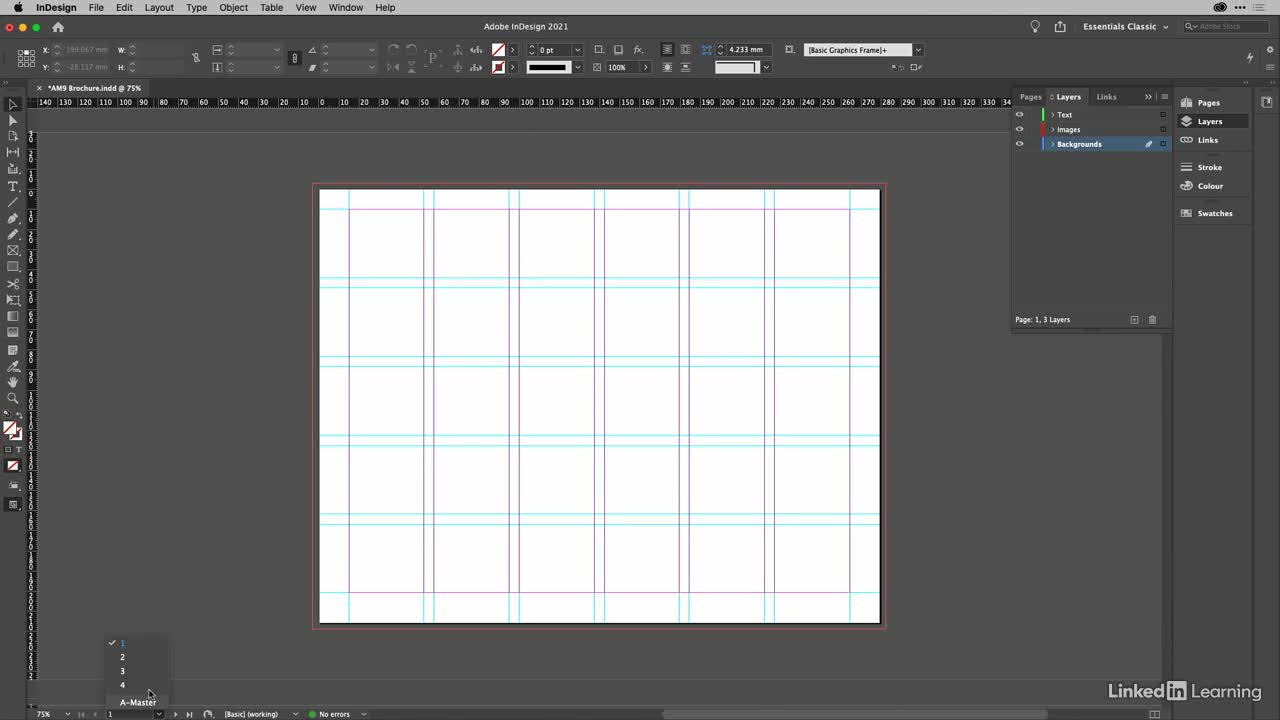Select the Rectangle tool
The height and width of the screenshot is (720, 1280).
click(13, 267)
